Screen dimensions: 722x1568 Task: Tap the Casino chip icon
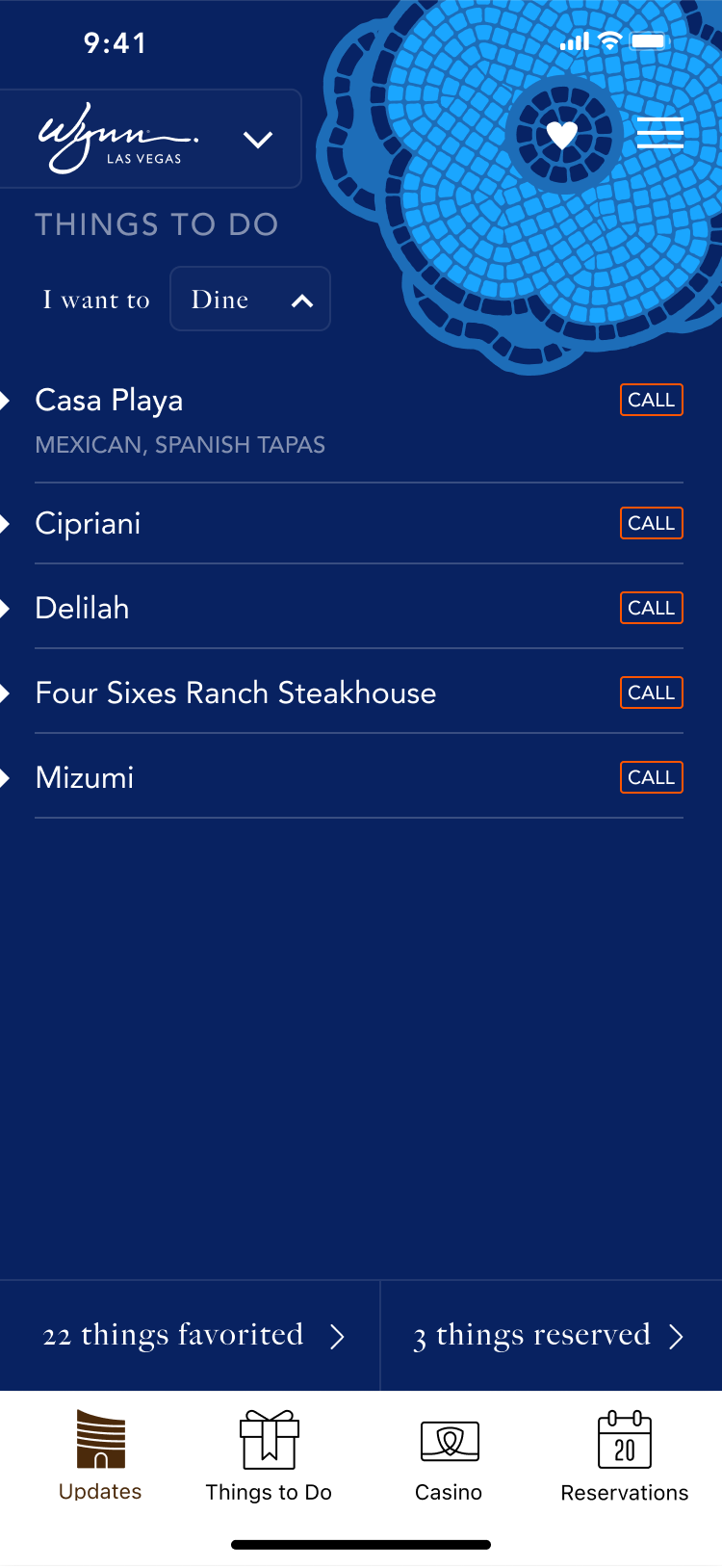pos(450,1441)
